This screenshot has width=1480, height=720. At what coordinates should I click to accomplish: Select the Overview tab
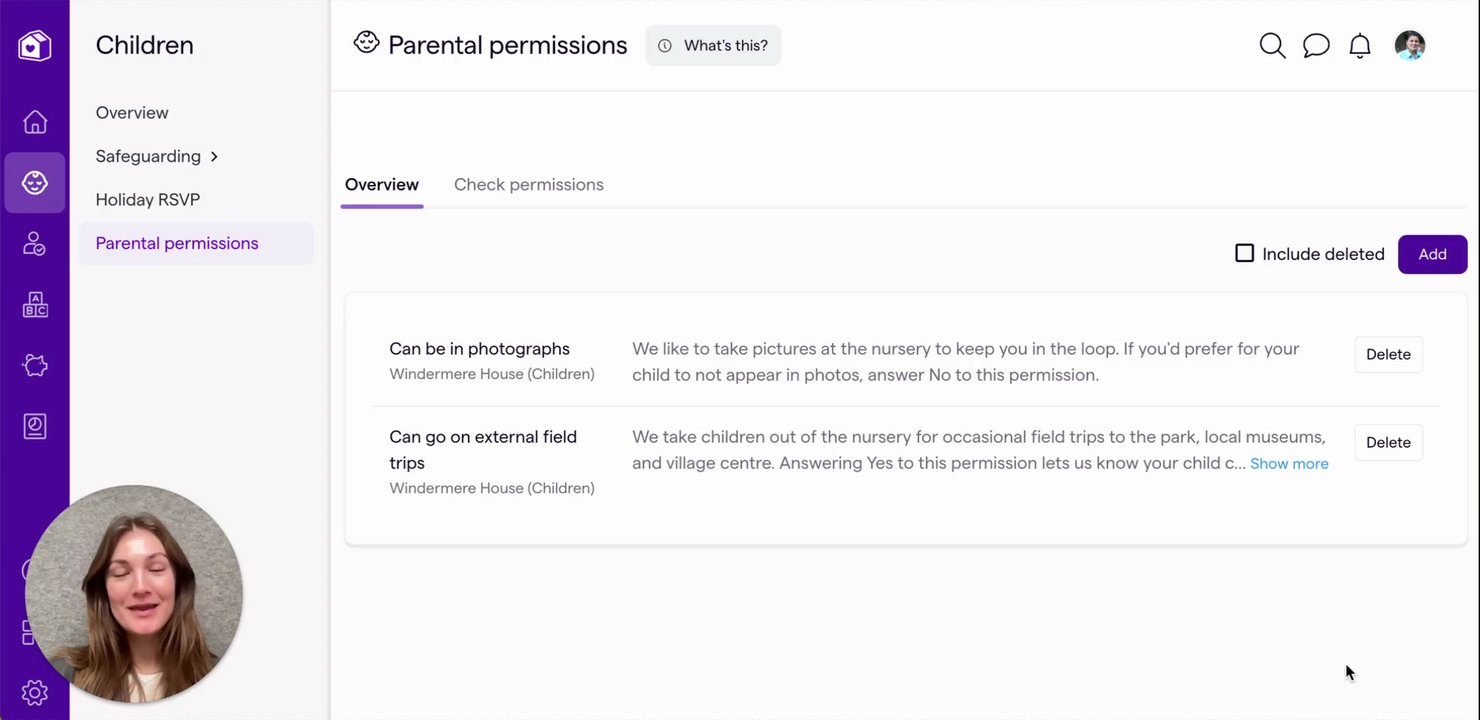click(x=382, y=185)
